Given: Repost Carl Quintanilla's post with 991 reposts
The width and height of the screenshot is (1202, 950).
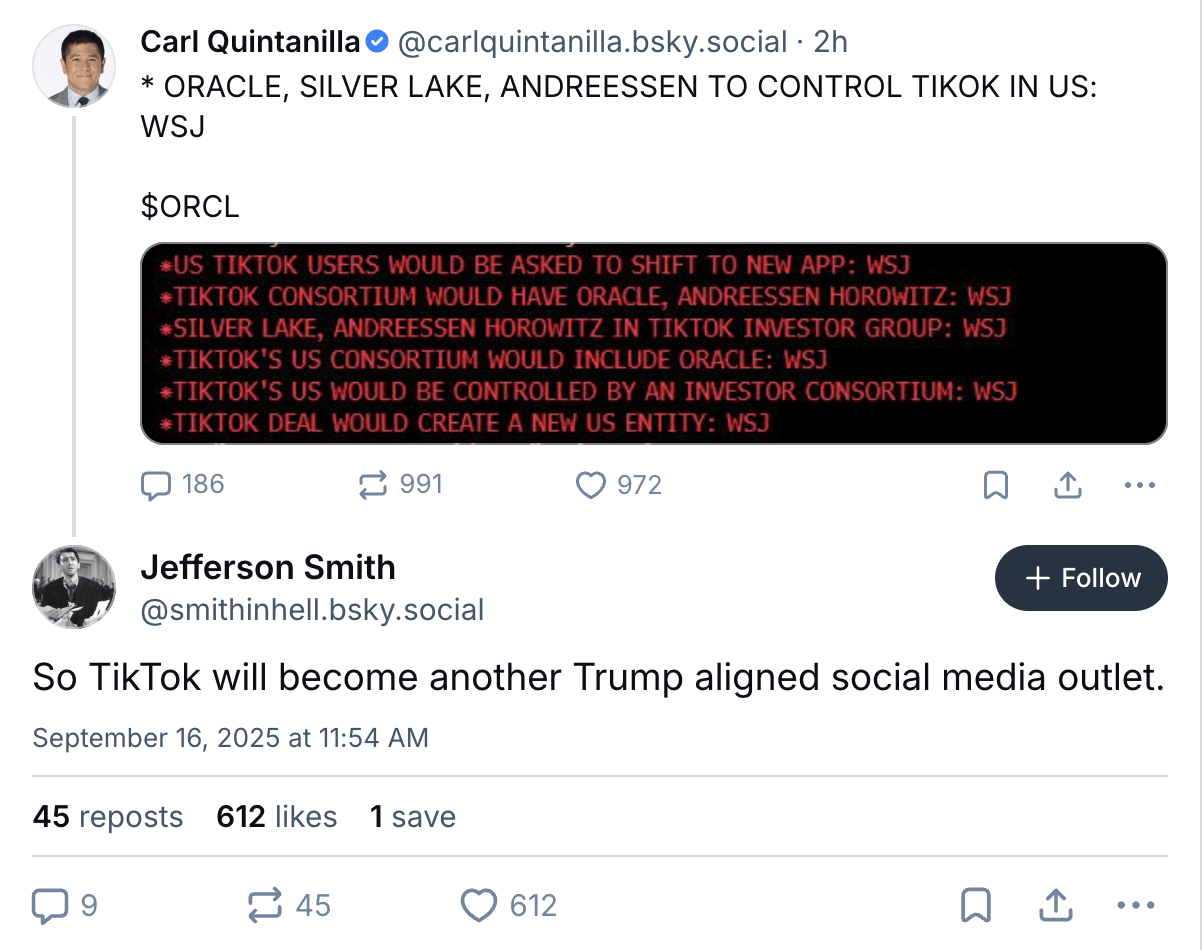Looking at the screenshot, I should tap(373, 485).
